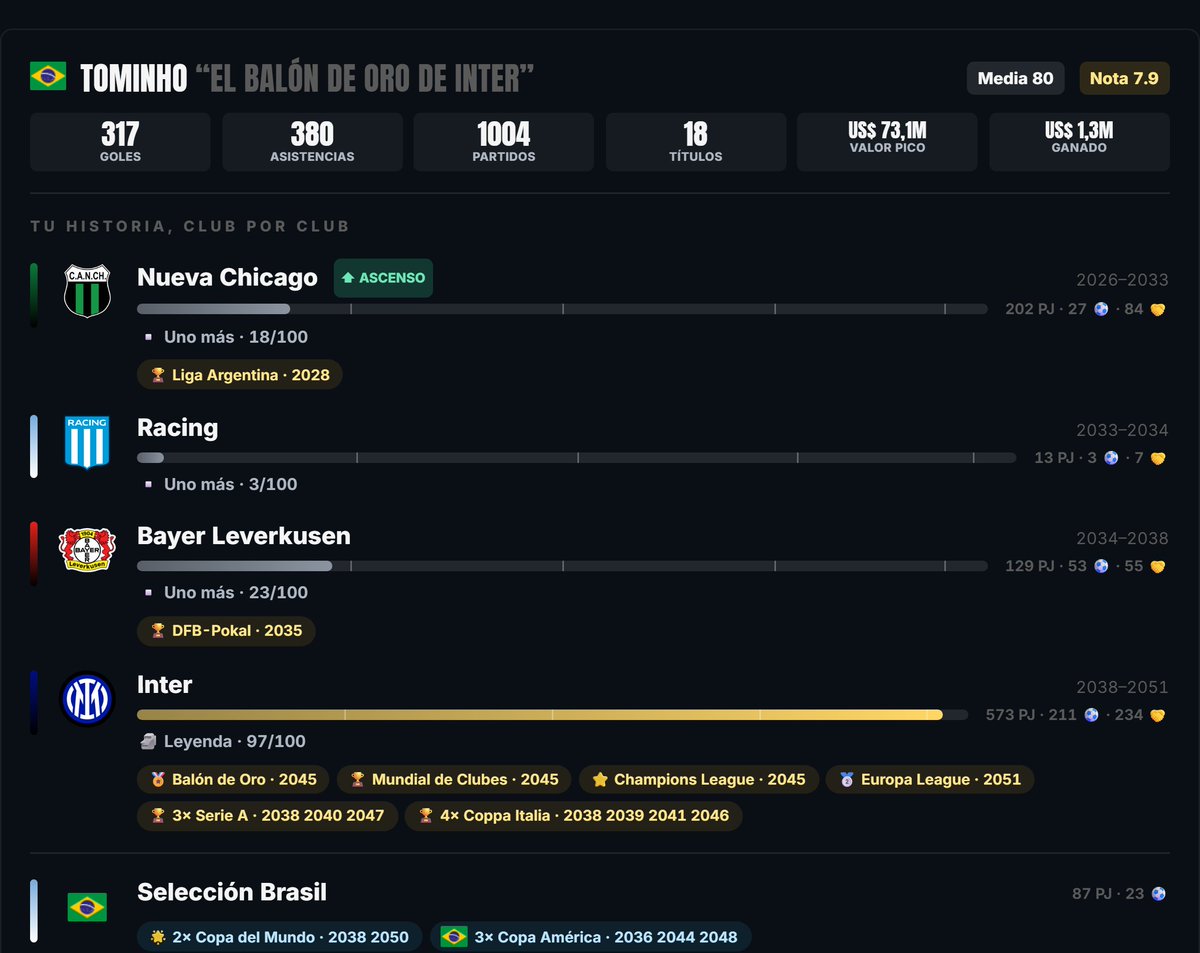
Task: Click the 317 Goles stat card
Action: click(120, 142)
